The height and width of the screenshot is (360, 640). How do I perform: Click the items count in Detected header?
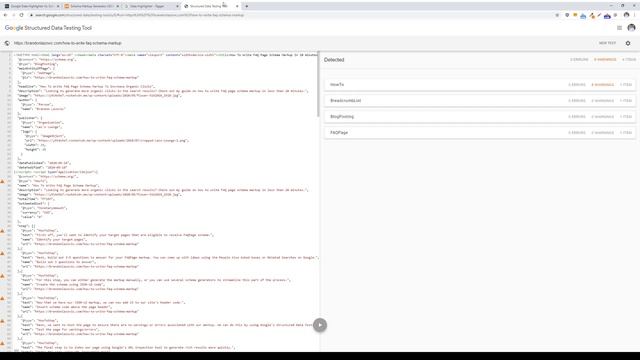point(629,60)
